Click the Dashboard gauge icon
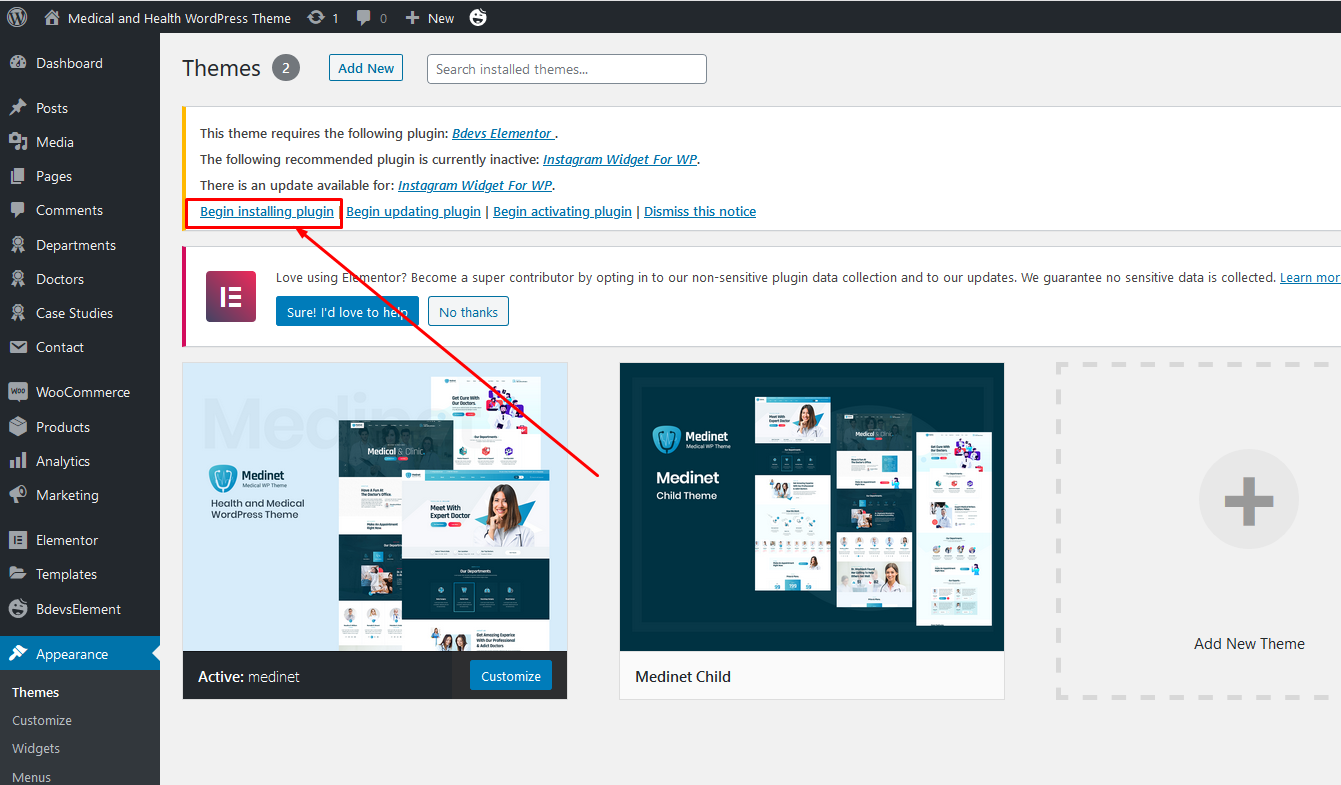1341x785 pixels. [18, 63]
